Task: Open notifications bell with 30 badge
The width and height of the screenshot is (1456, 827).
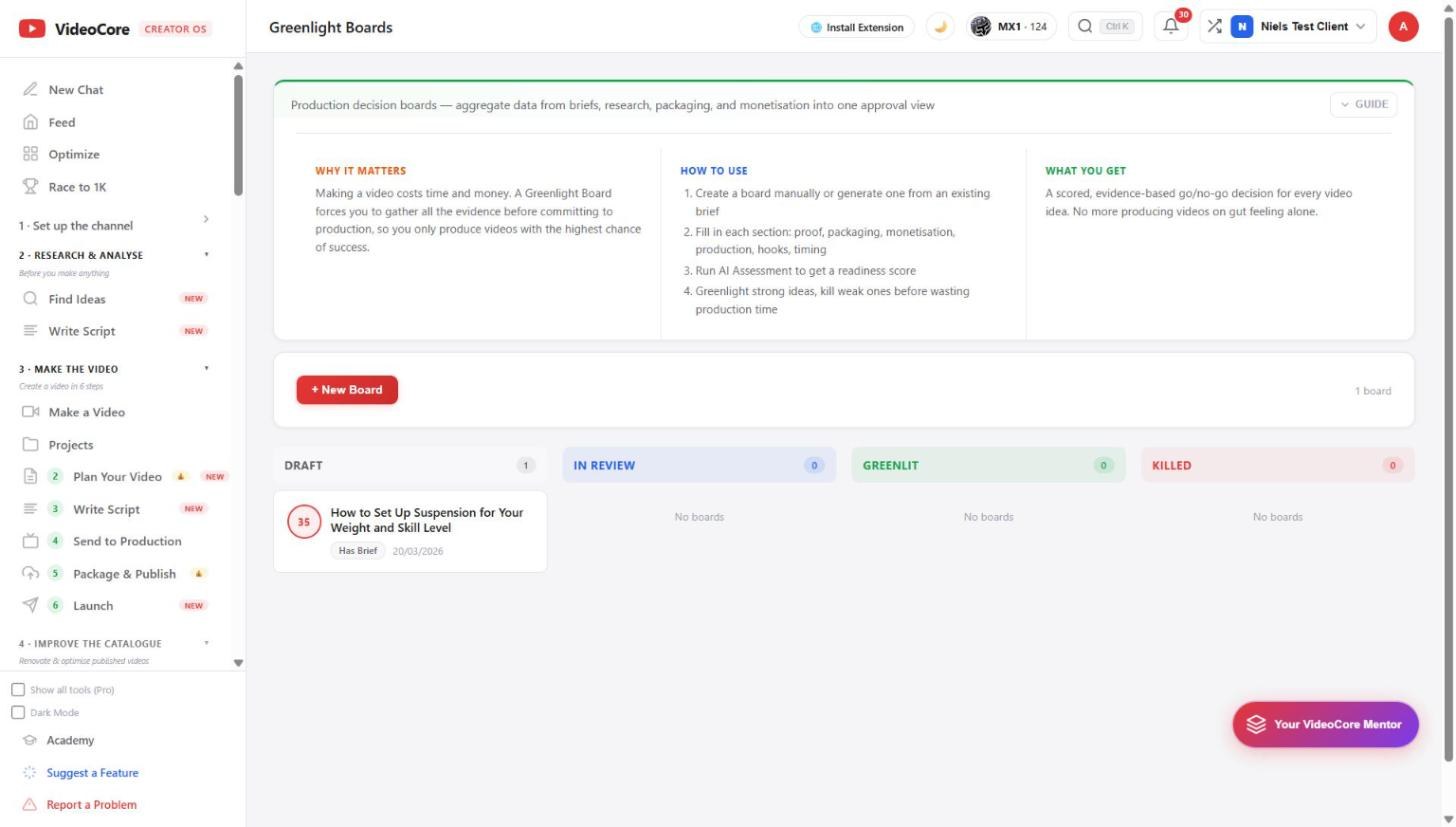Action: 1171,26
